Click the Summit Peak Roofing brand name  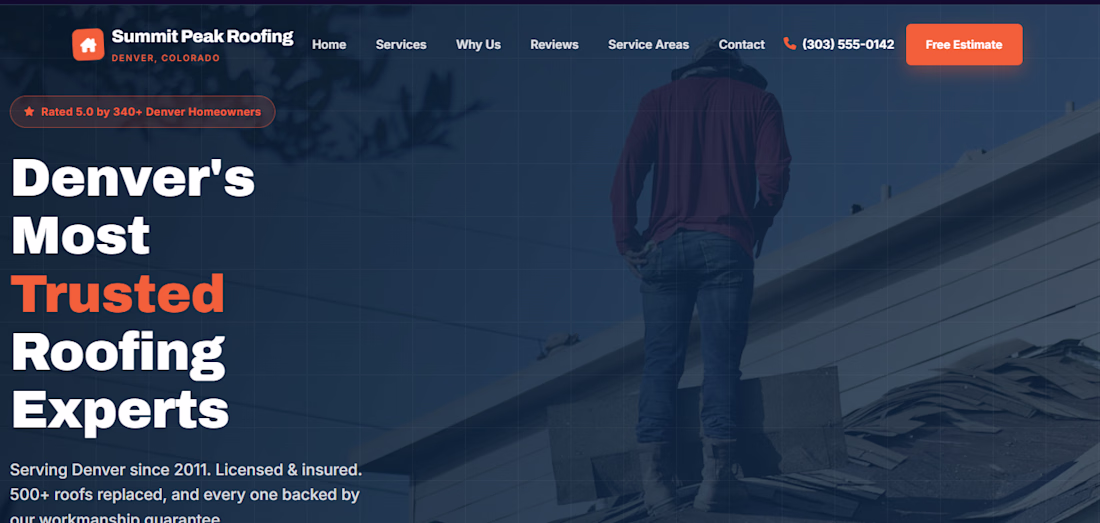click(x=202, y=36)
